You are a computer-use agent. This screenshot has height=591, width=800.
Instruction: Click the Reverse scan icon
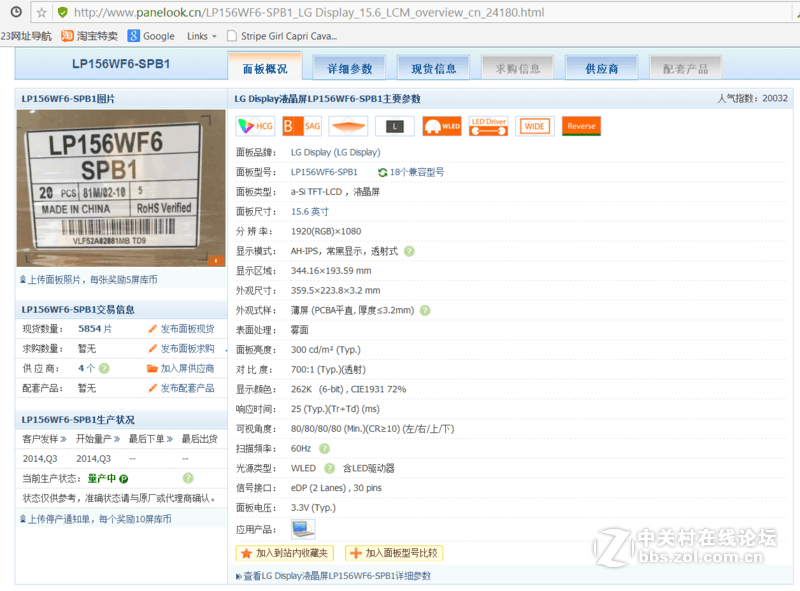coord(581,126)
